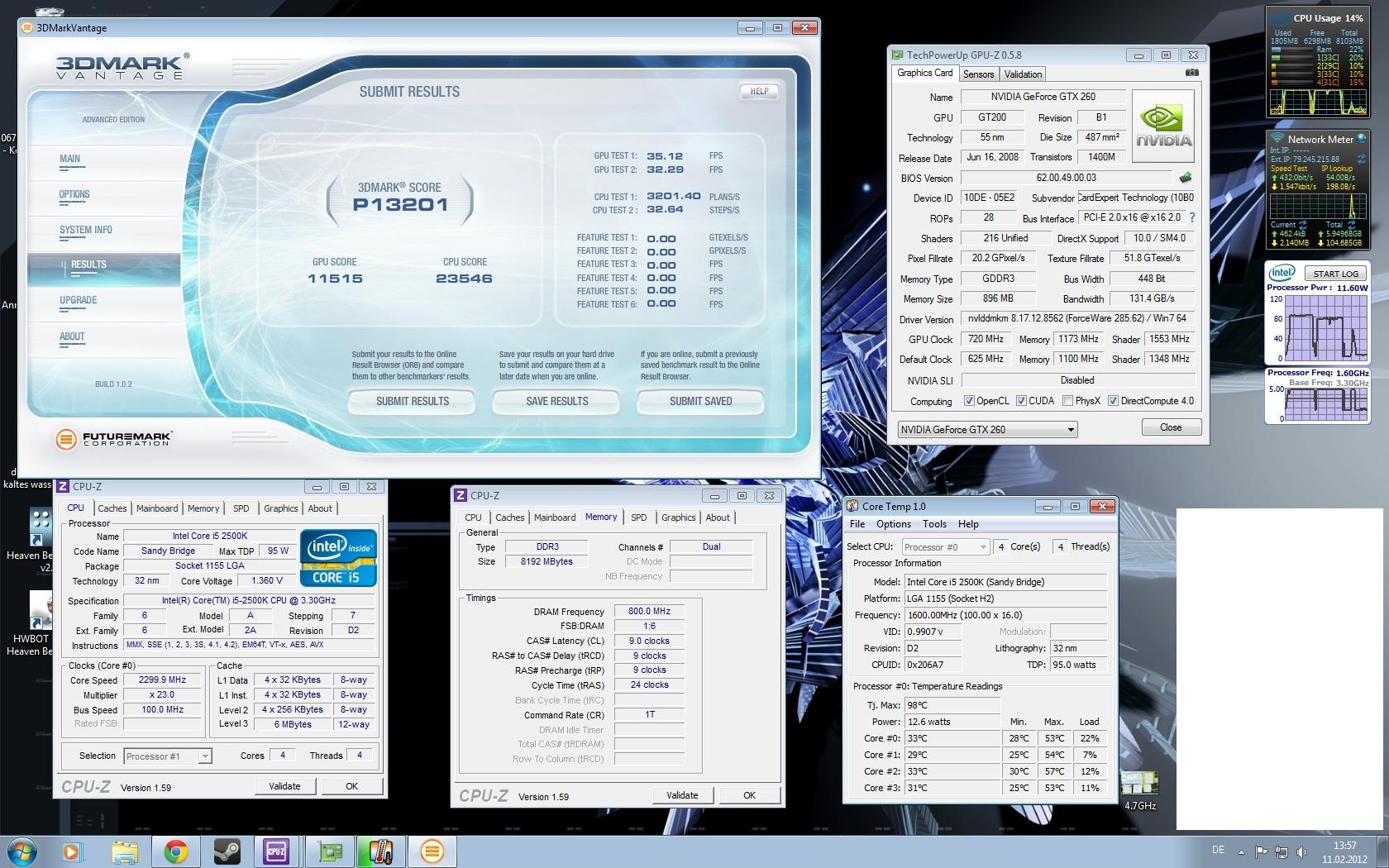This screenshot has width=1389, height=868.
Task: Click Speed Test in Network Meter
Action: tap(1289, 169)
